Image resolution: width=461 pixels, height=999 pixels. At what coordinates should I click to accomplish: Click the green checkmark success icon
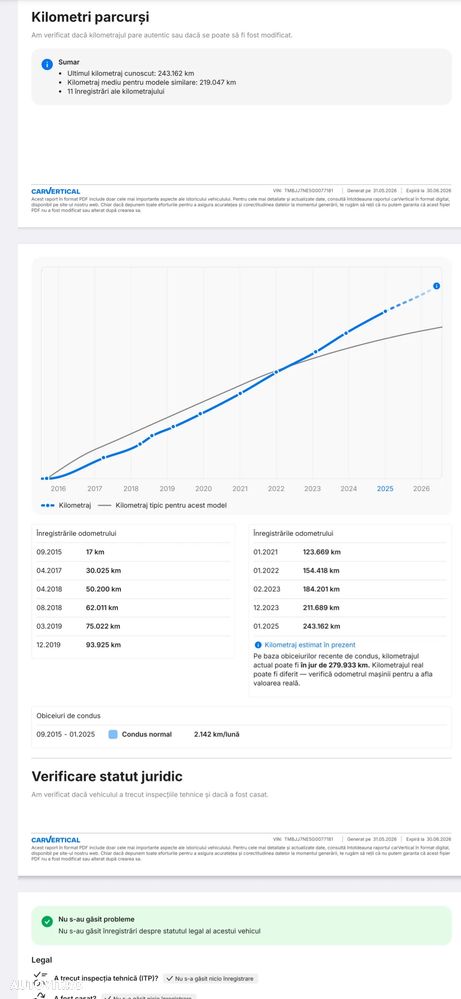coord(46,921)
